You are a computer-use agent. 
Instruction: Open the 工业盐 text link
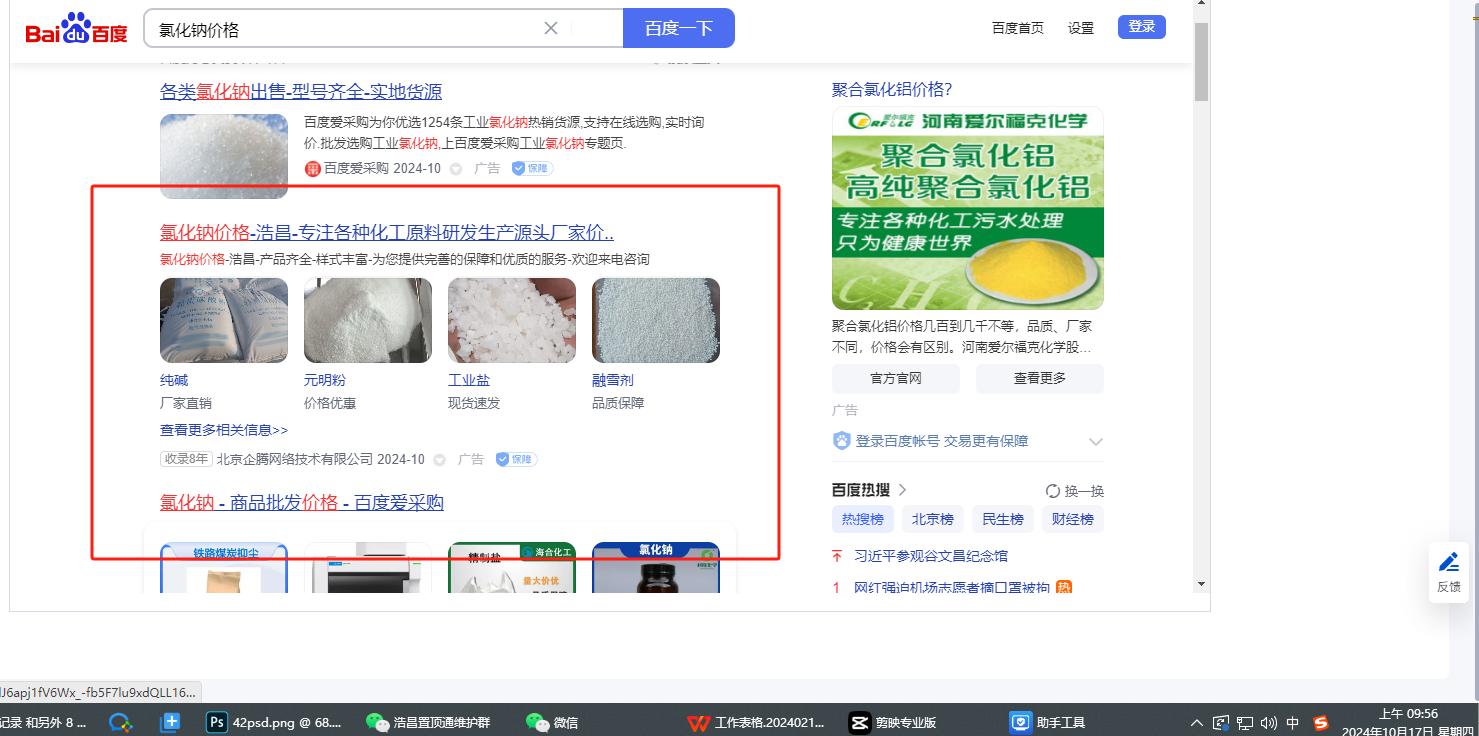point(469,380)
